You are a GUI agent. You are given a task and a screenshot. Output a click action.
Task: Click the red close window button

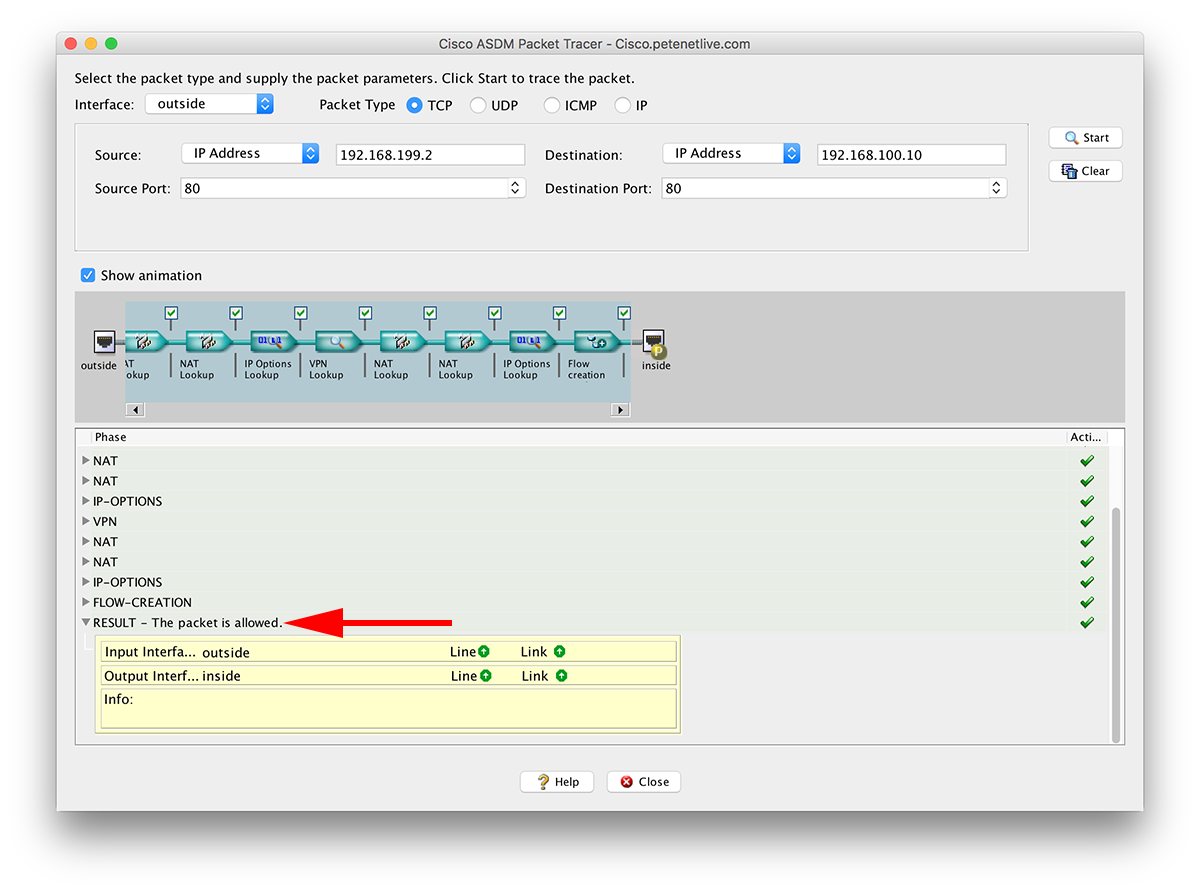click(x=71, y=44)
